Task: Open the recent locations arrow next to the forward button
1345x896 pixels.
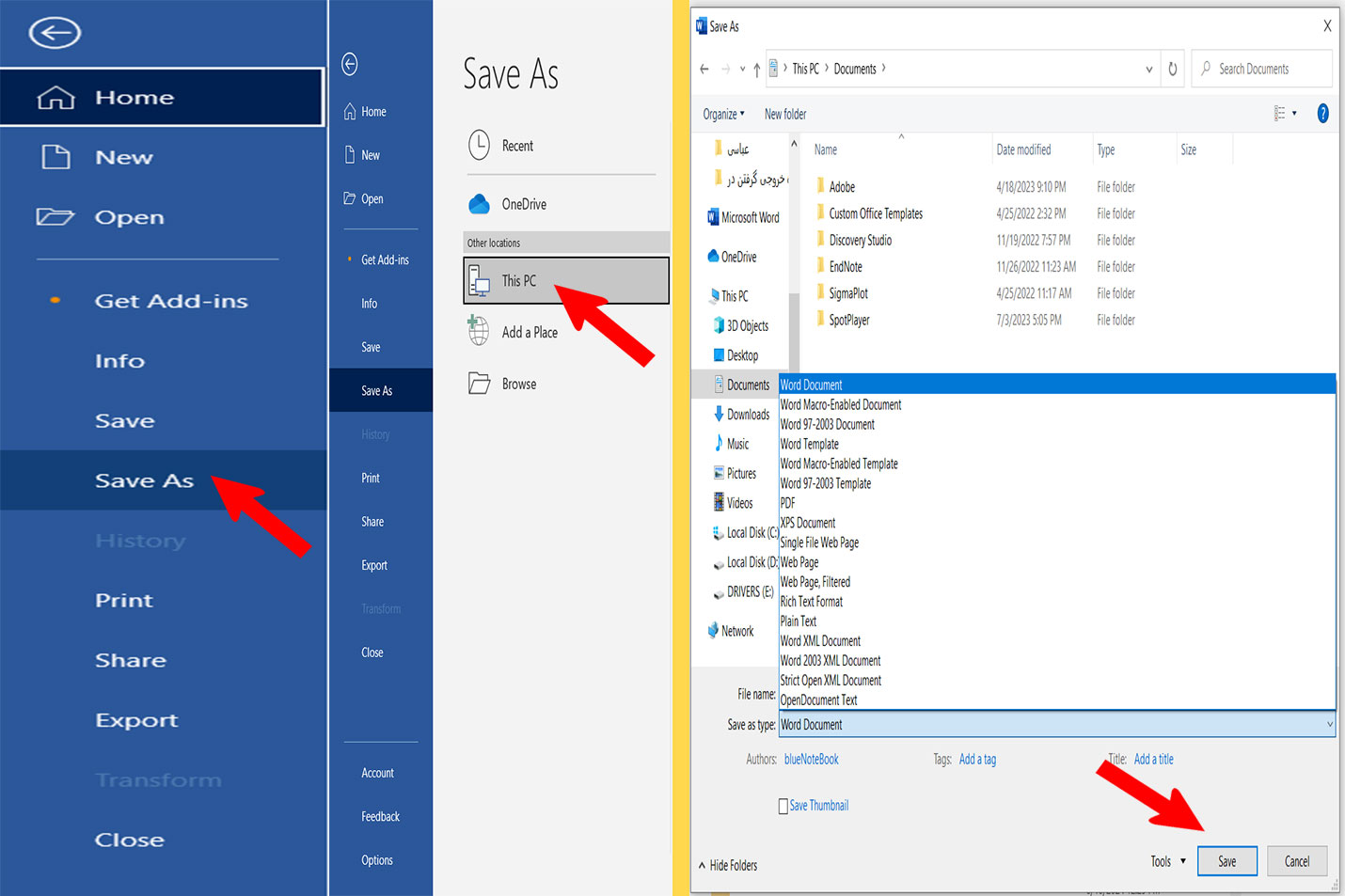Action: click(x=743, y=69)
